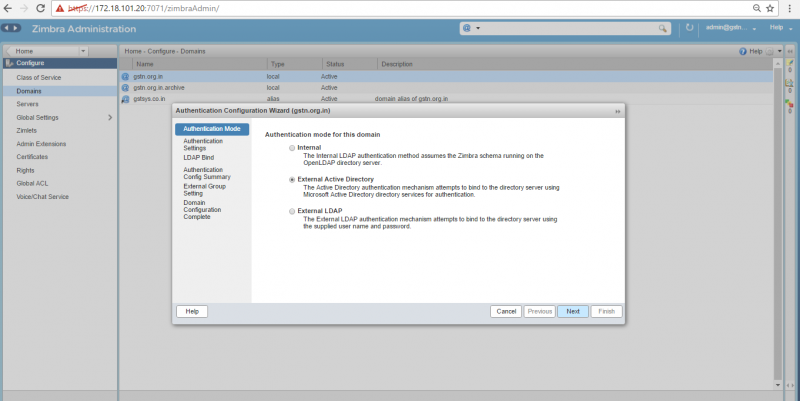Click the domain list vertical scrollbar
800x401 pixels.
778,224
